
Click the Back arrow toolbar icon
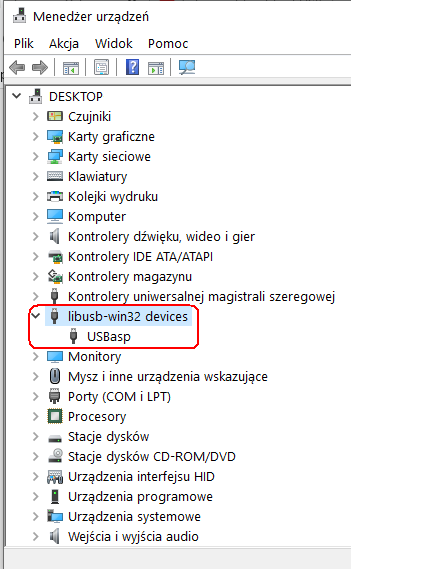pyautogui.click(x=17, y=67)
